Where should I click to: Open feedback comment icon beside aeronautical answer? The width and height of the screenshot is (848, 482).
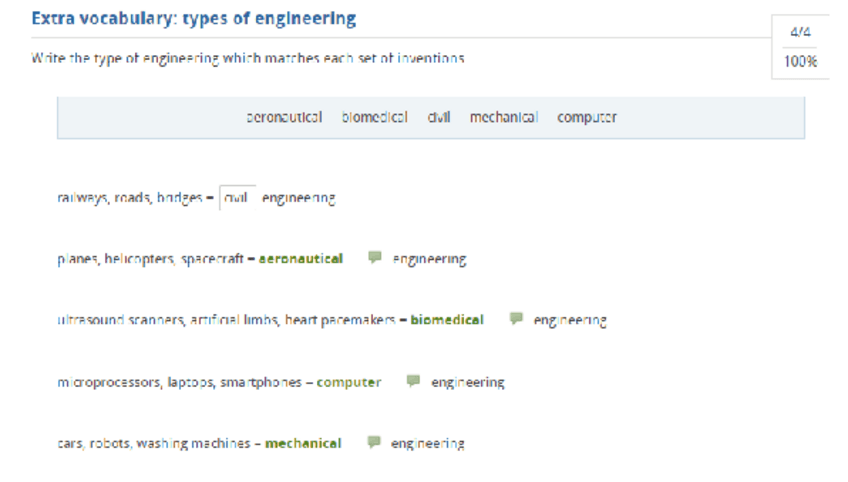click(x=375, y=258)
